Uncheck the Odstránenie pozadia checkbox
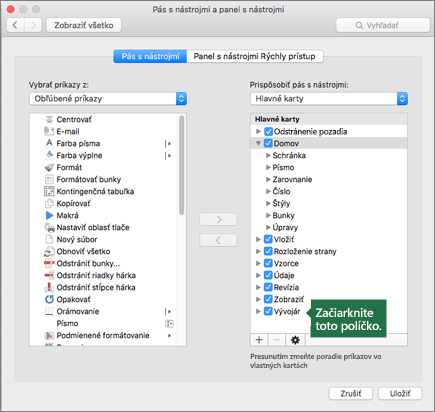This screenshot has width=435, height=412. coord(268,131)
